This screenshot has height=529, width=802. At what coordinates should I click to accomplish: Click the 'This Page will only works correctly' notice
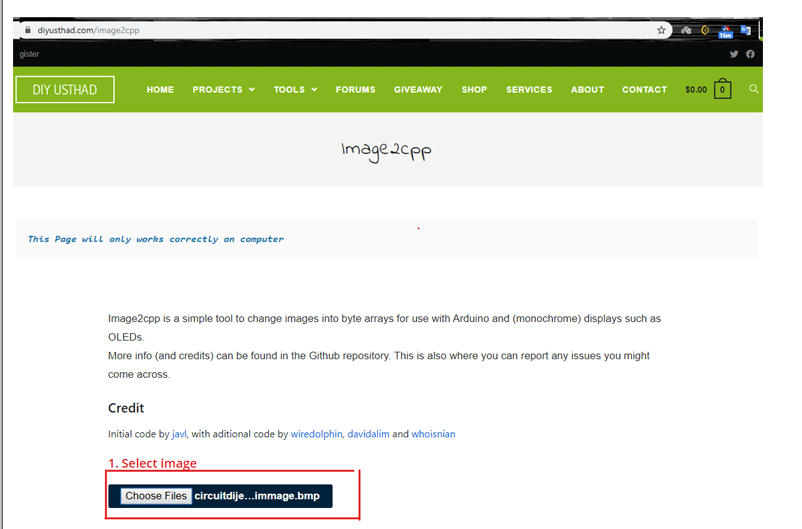pos(155,239)
